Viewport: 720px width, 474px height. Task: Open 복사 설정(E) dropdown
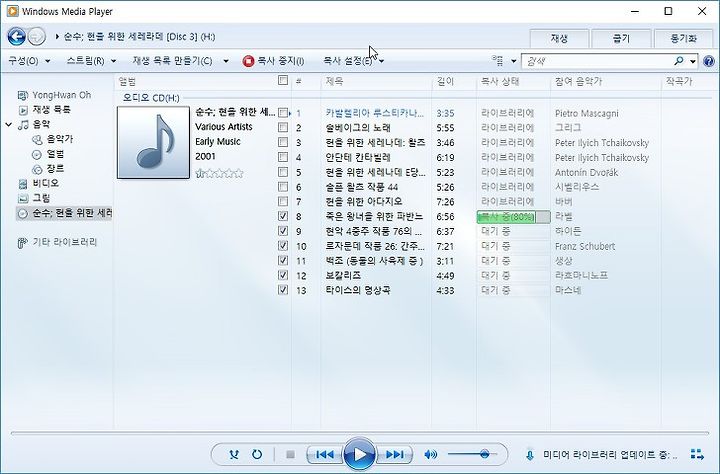point(354,61)
